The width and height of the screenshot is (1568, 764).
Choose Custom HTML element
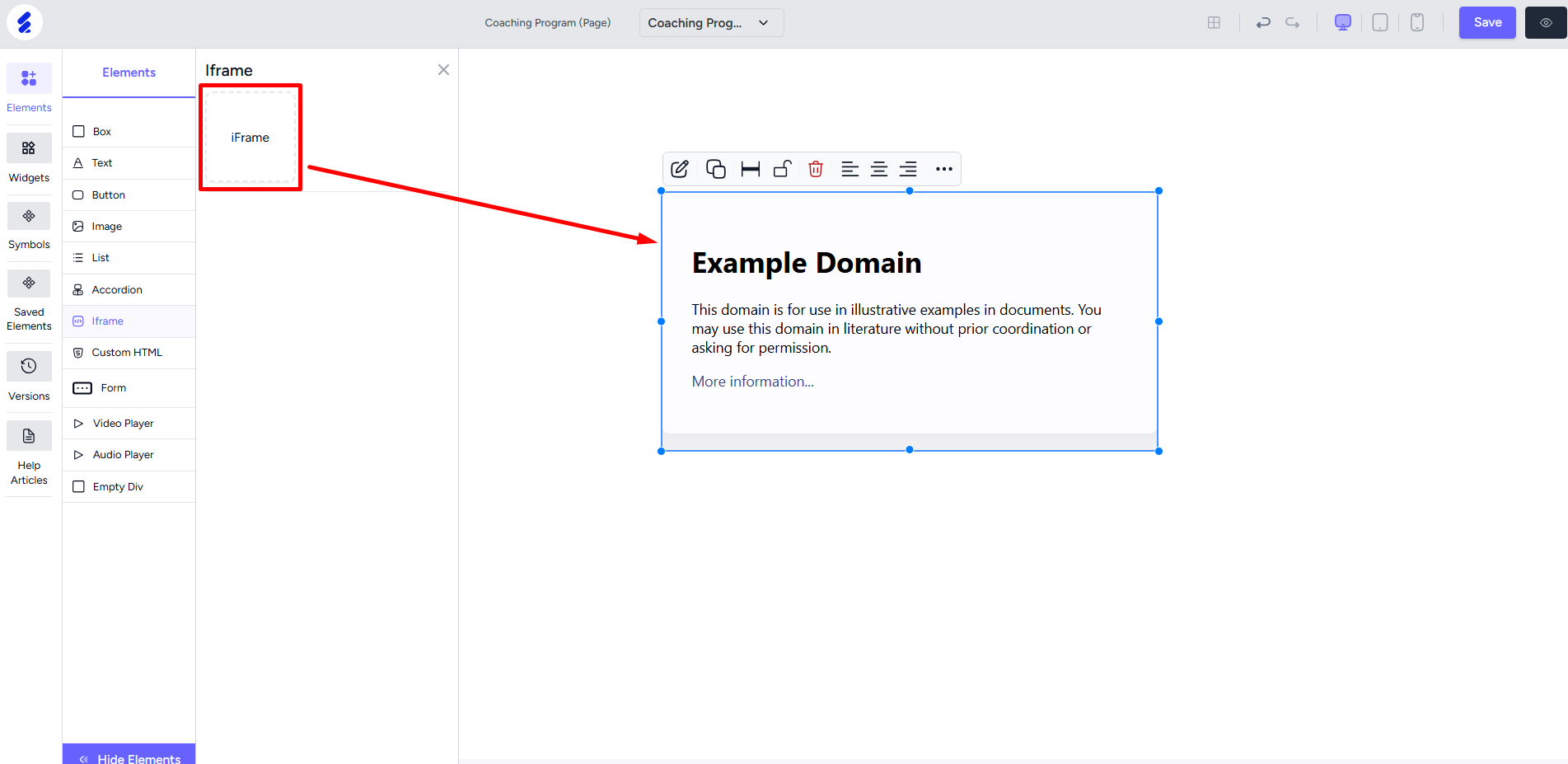pyautogui.click(x=129, y=353)
